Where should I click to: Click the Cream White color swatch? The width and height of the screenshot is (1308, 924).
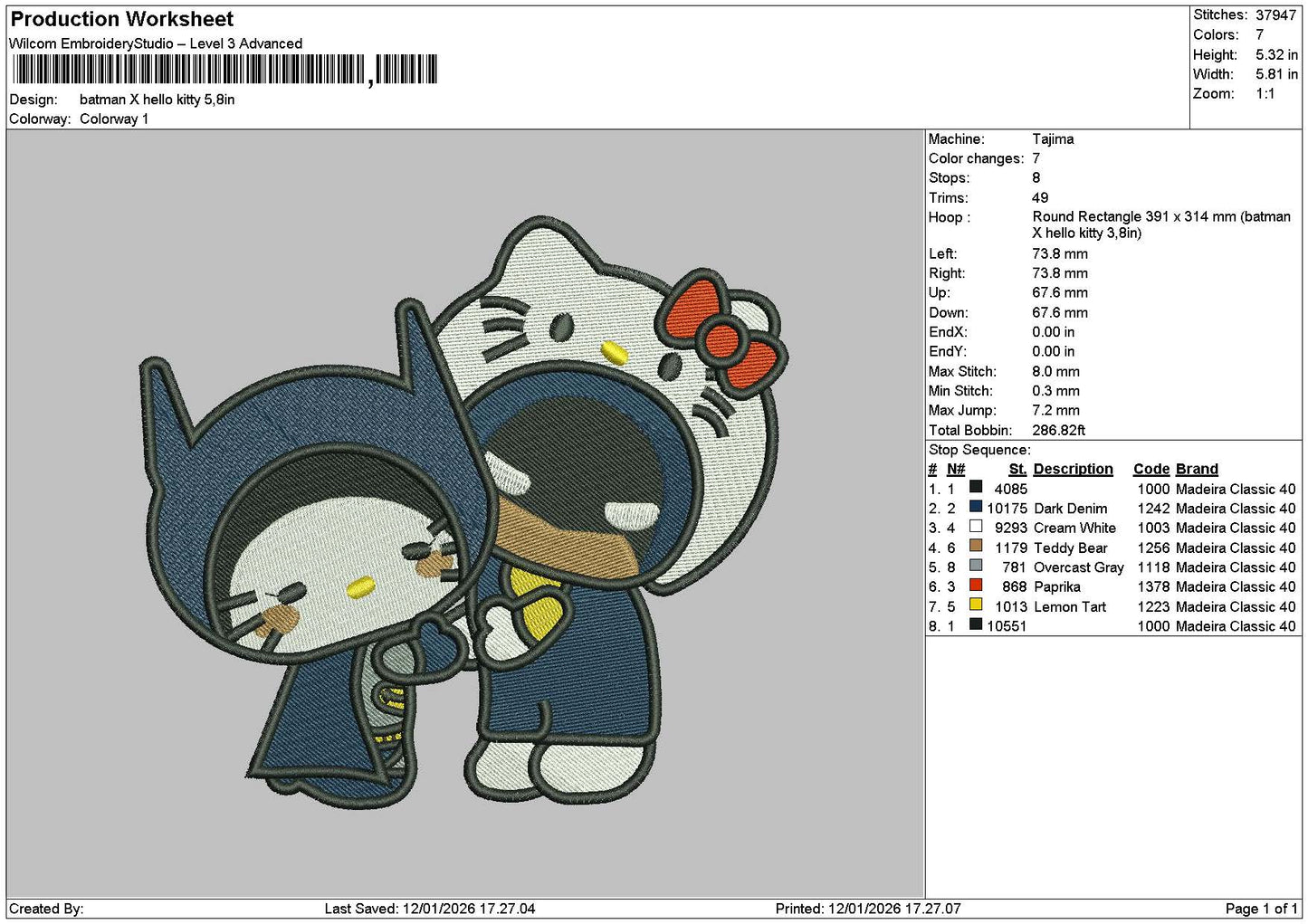[x=976, y=527]
